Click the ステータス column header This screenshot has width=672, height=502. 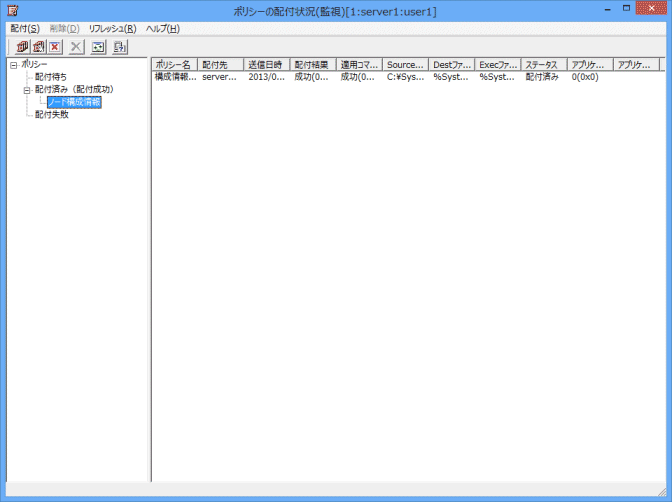(543, 65)
